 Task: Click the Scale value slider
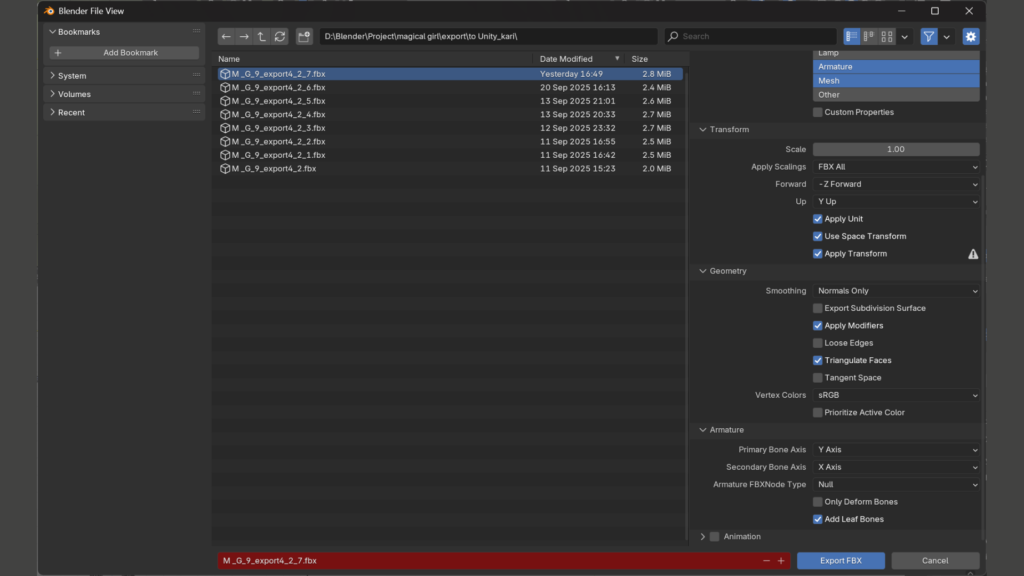coord(896,149)
